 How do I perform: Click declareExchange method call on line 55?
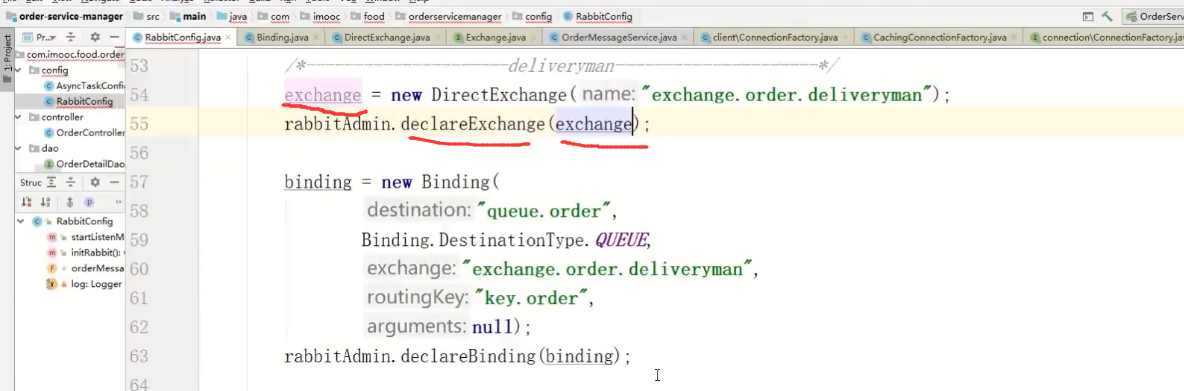(x=472, y=124)
